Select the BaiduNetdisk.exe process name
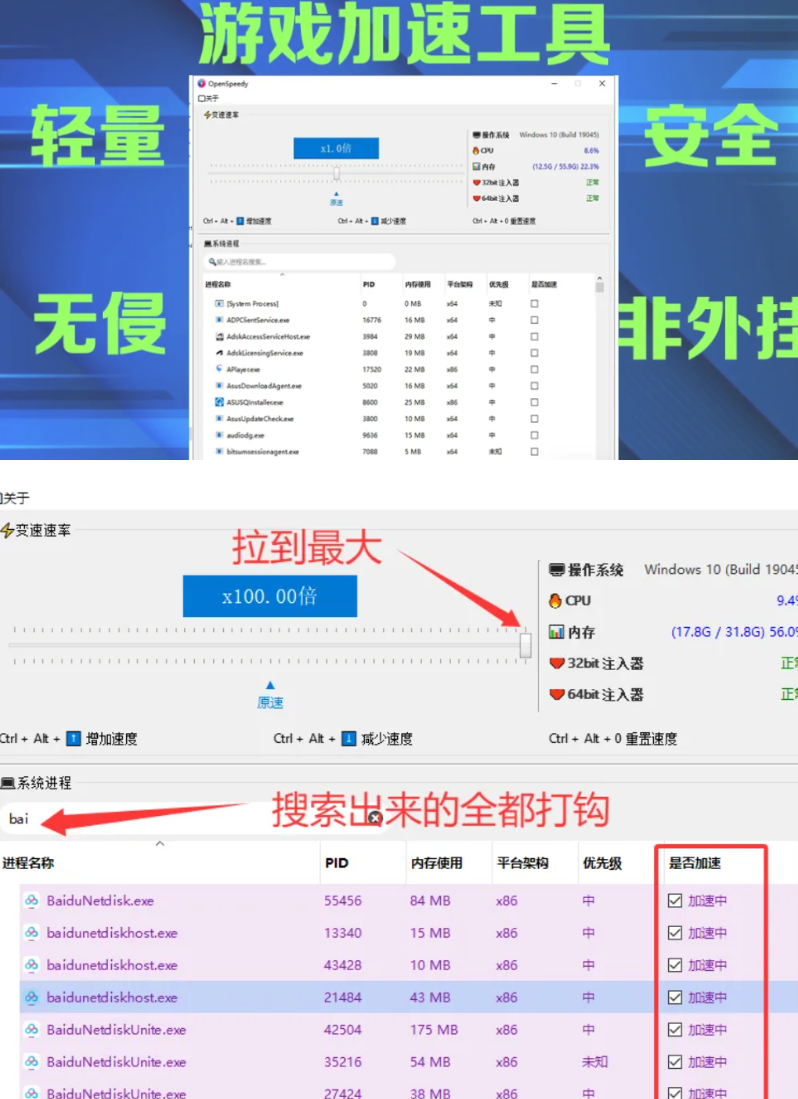This screenshot has width=798, height=1099. click(x=100, y=901)
